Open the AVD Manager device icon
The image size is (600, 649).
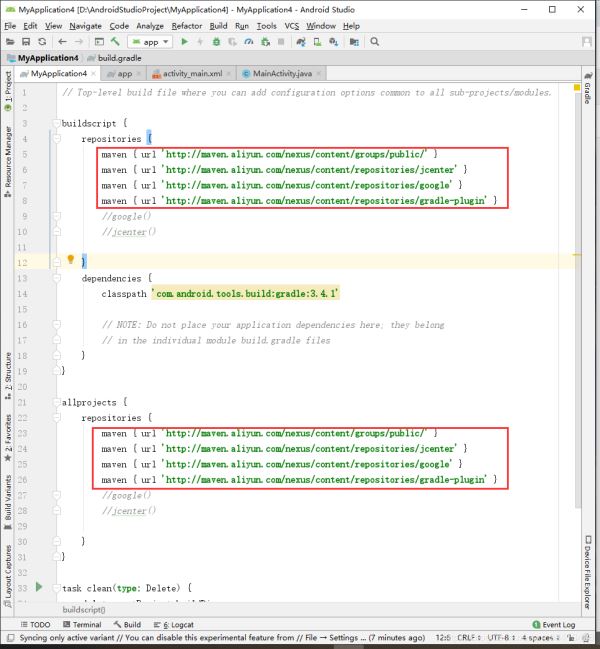point(317,42)
